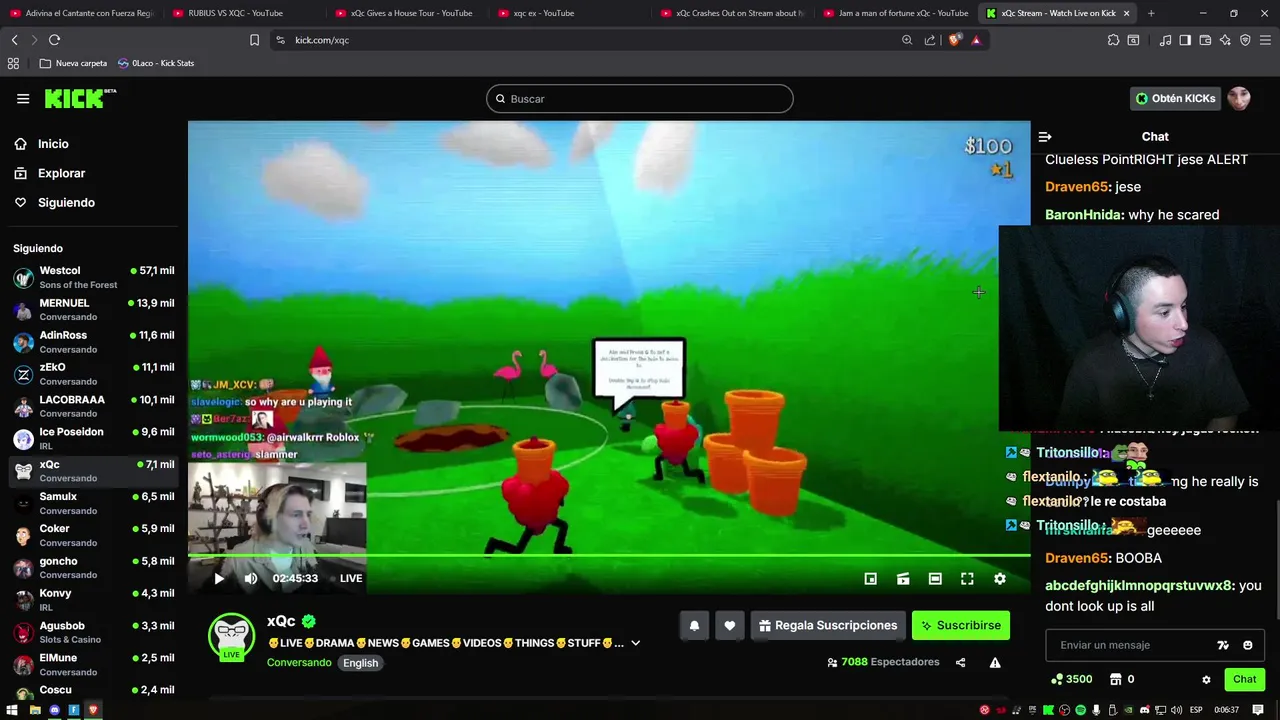
Task: Open Ice Poseidon channel in sidebar
Action: pyautogui.click(x=93, y=438)
